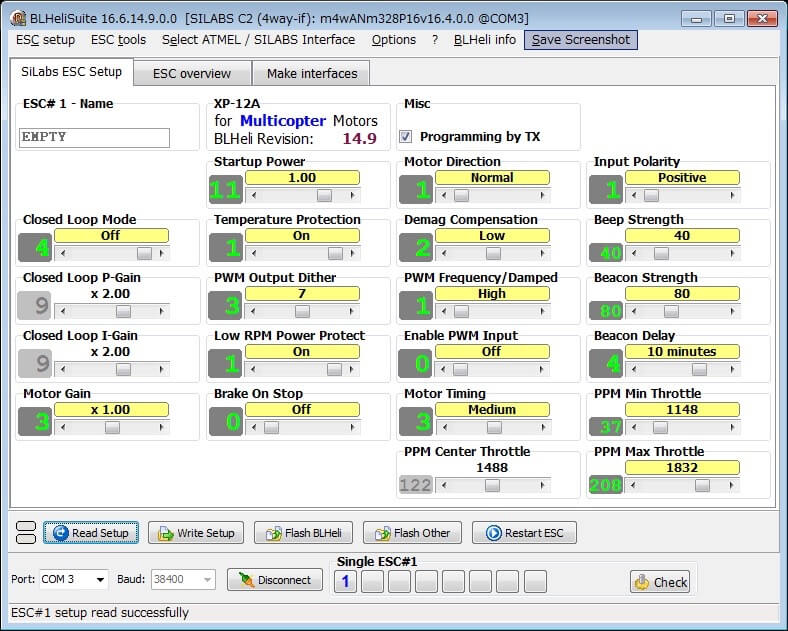
Task: Click Startup Power left arrow
Action: [x=254, y=195]
